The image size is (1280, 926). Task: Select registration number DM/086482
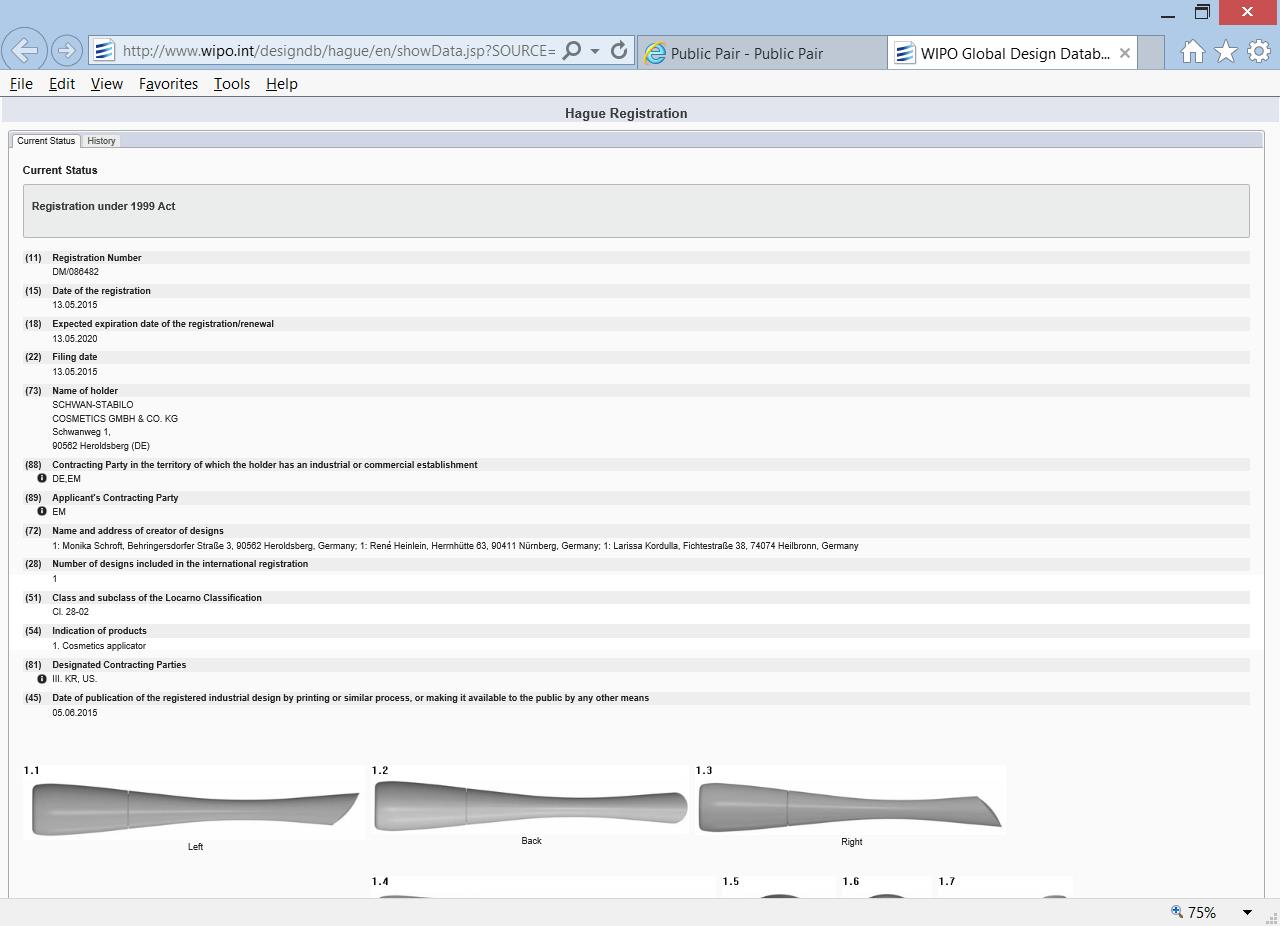pyautogui.click(x=75, y=272)
